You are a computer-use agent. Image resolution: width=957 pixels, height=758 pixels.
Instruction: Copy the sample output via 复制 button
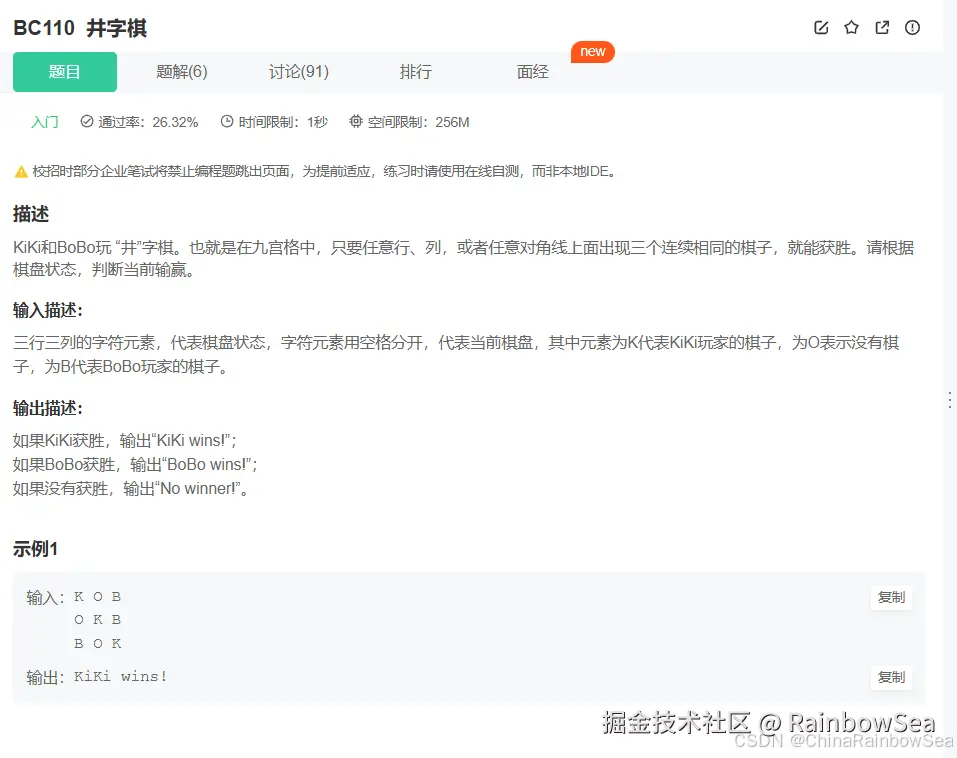890,677
